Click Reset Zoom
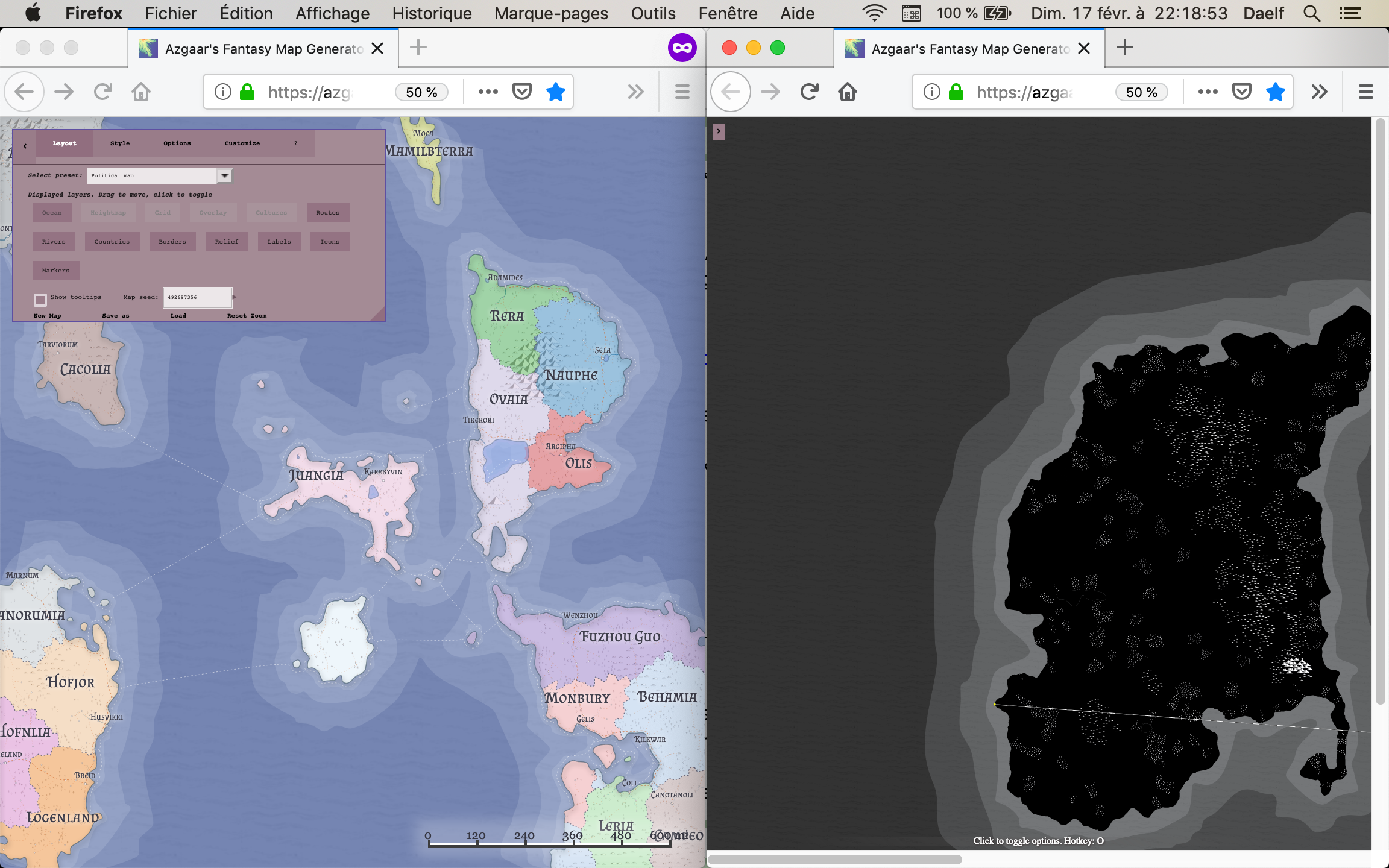Image resolution: width=1389 pixels, height=868 pixels. pyautogui.click(x=247, y=315)
